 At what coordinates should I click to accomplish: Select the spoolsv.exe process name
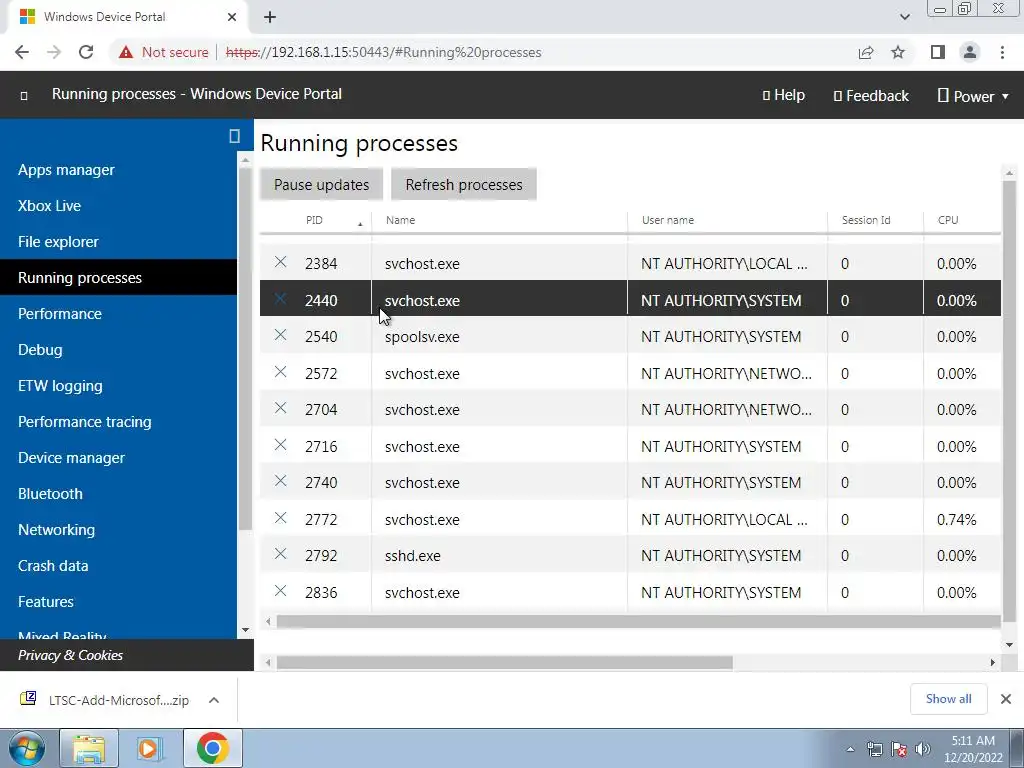pyautogui.click(x=422, y=337)
